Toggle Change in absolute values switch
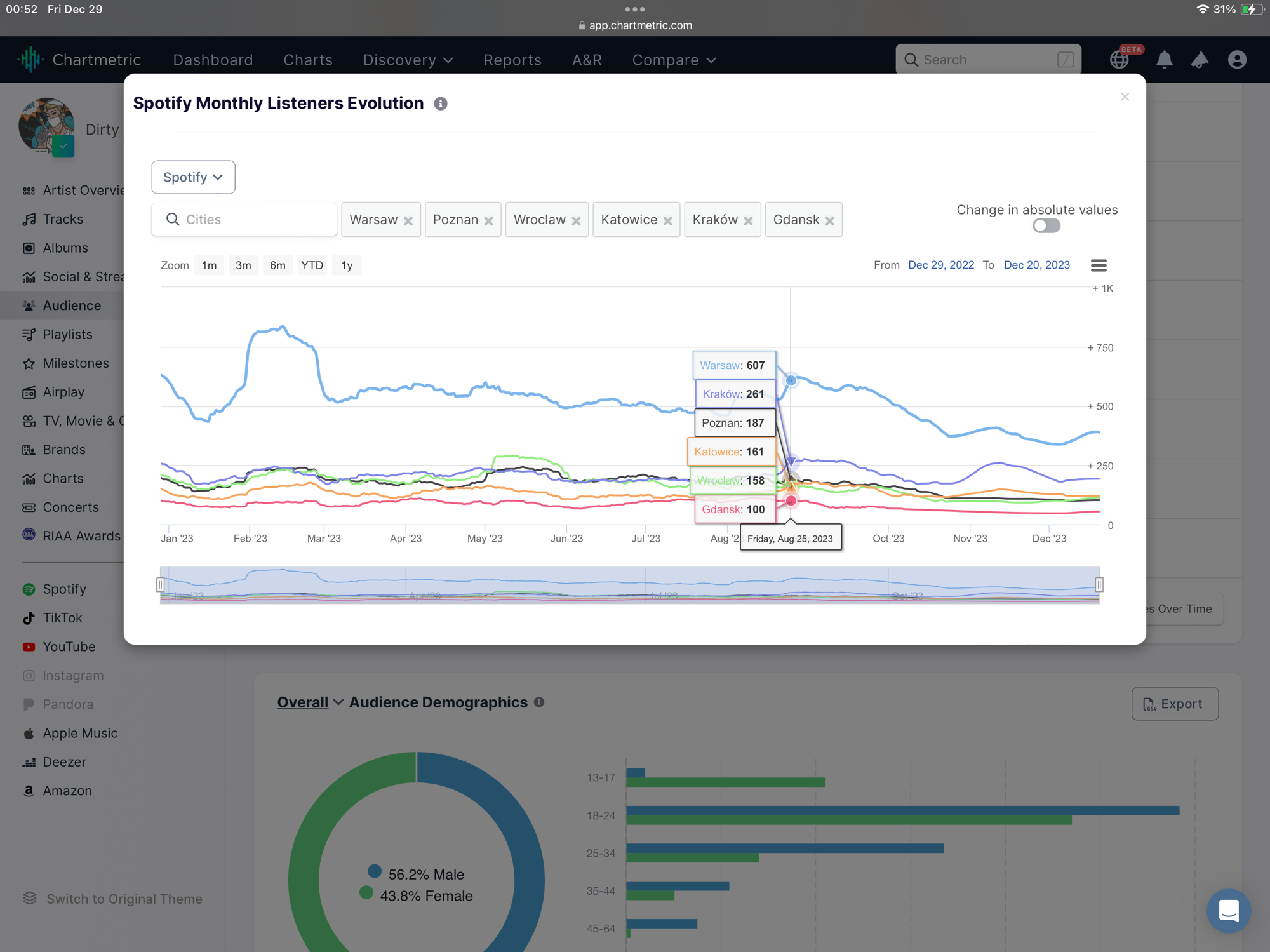 [1046, 225]
